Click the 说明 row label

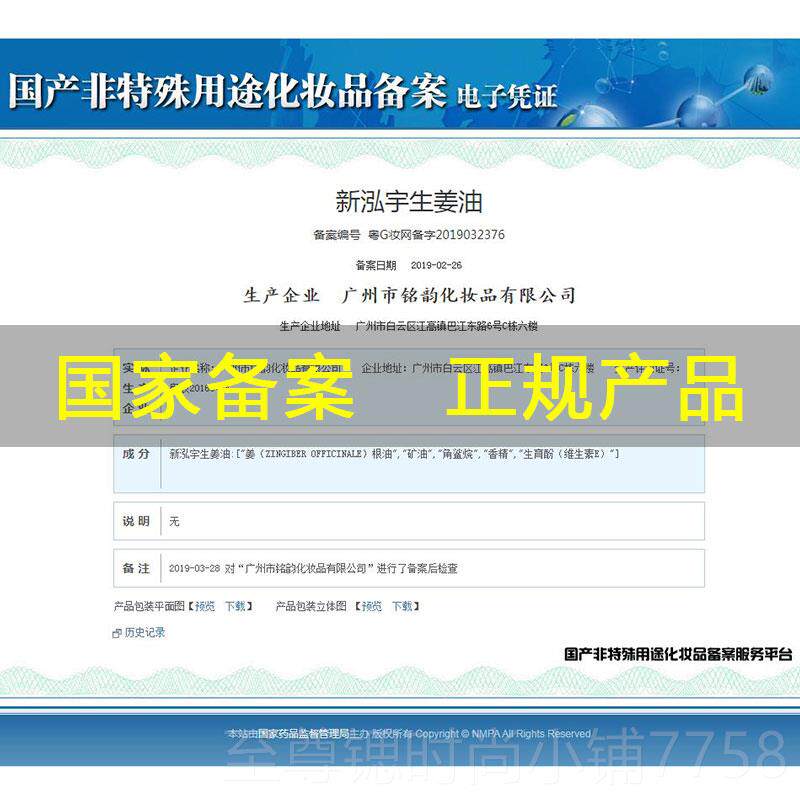click(136, 521)
